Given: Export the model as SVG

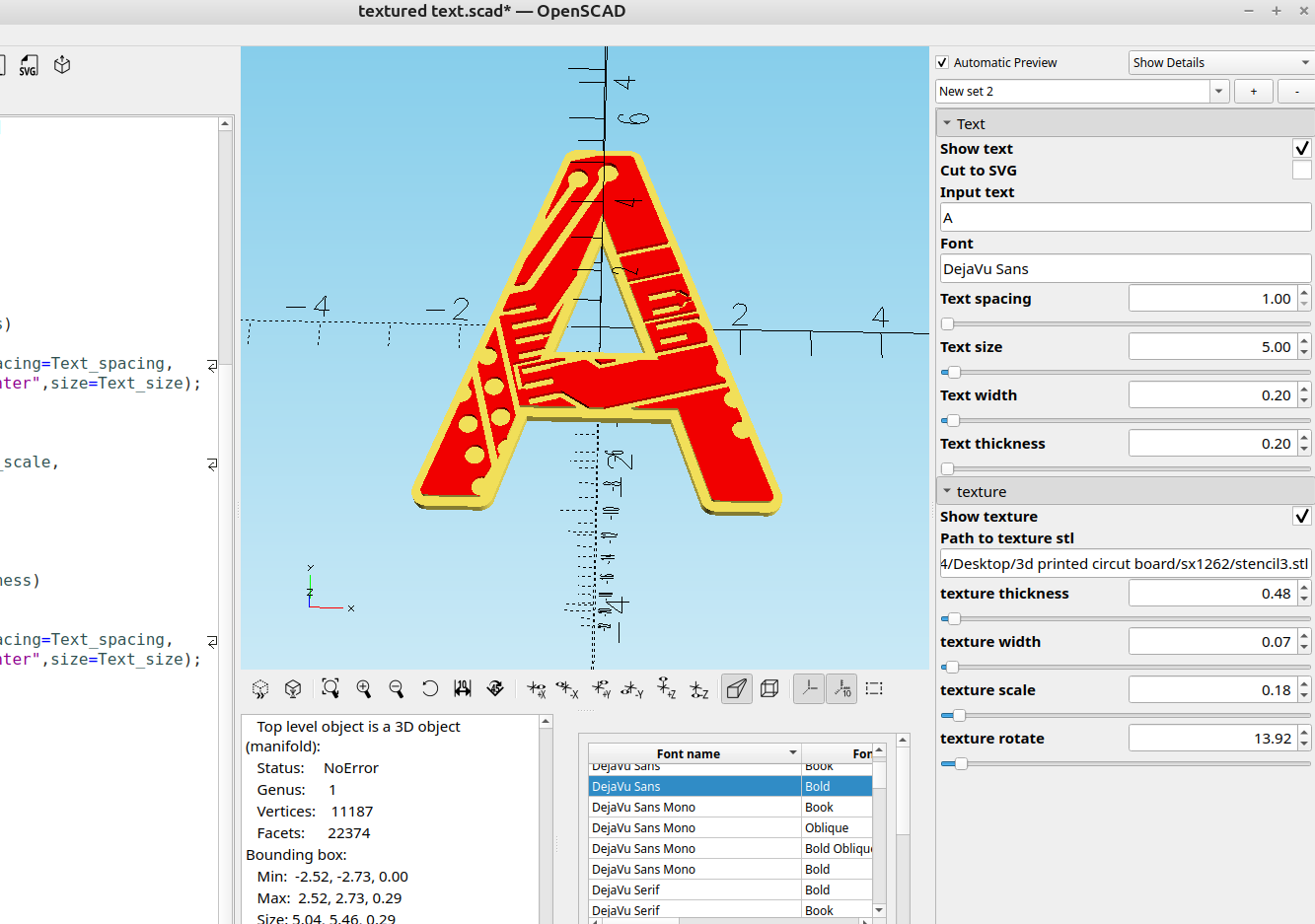Looking at the screenshot, I should (x=29, y=65).
